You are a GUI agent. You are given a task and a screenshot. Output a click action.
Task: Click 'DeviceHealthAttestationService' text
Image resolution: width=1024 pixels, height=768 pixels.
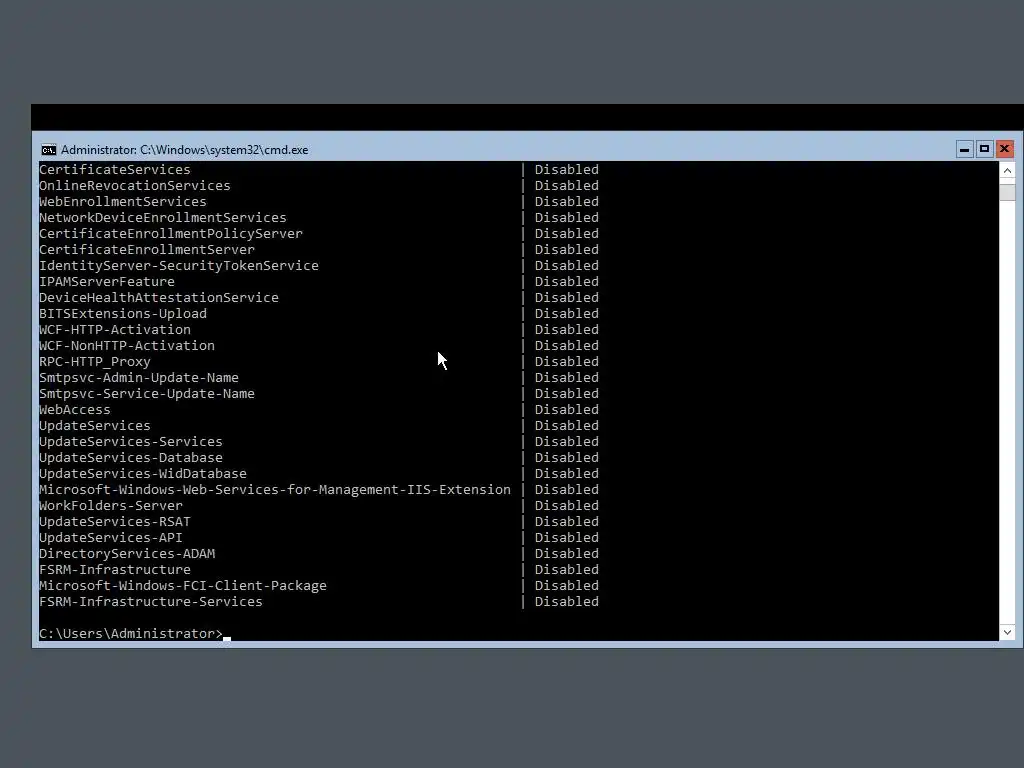point(159,298)
